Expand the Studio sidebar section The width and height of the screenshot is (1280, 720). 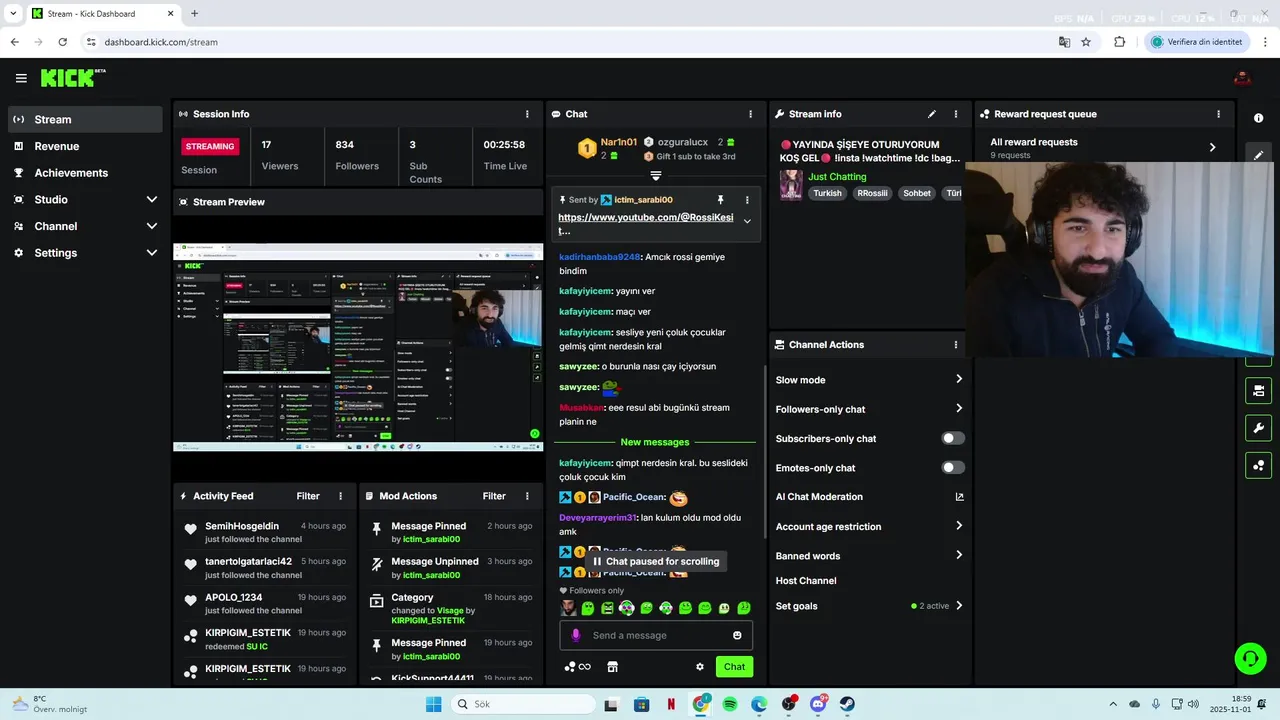[x=151, y=199]
